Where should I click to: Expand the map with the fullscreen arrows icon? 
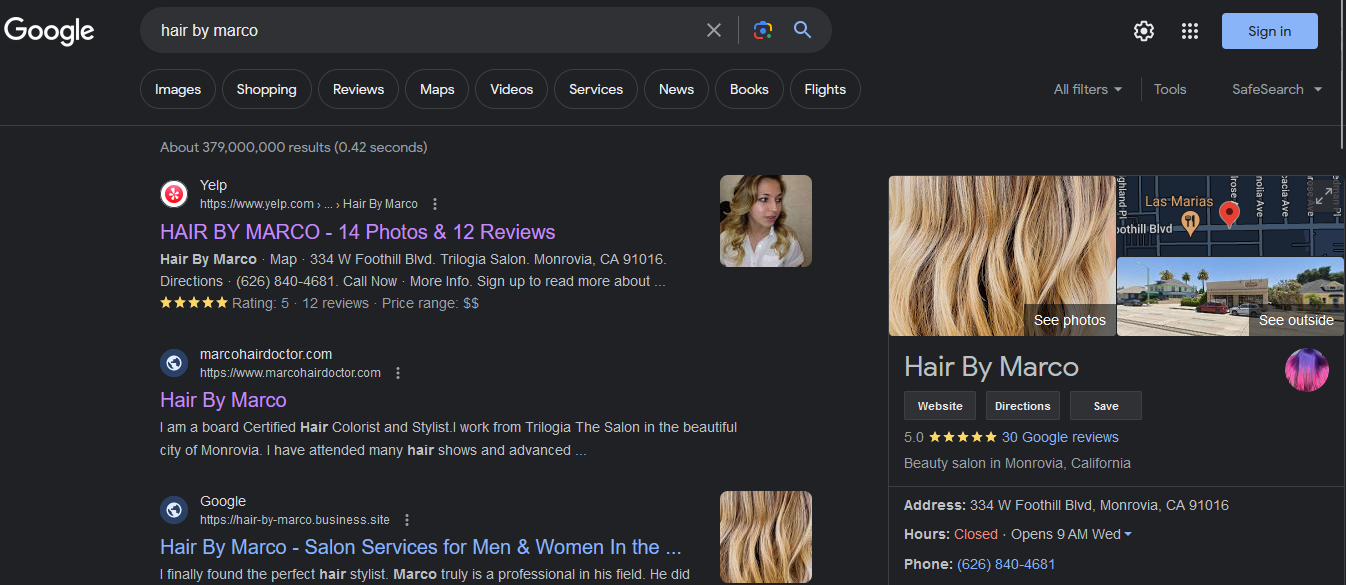coord(1323,196)
